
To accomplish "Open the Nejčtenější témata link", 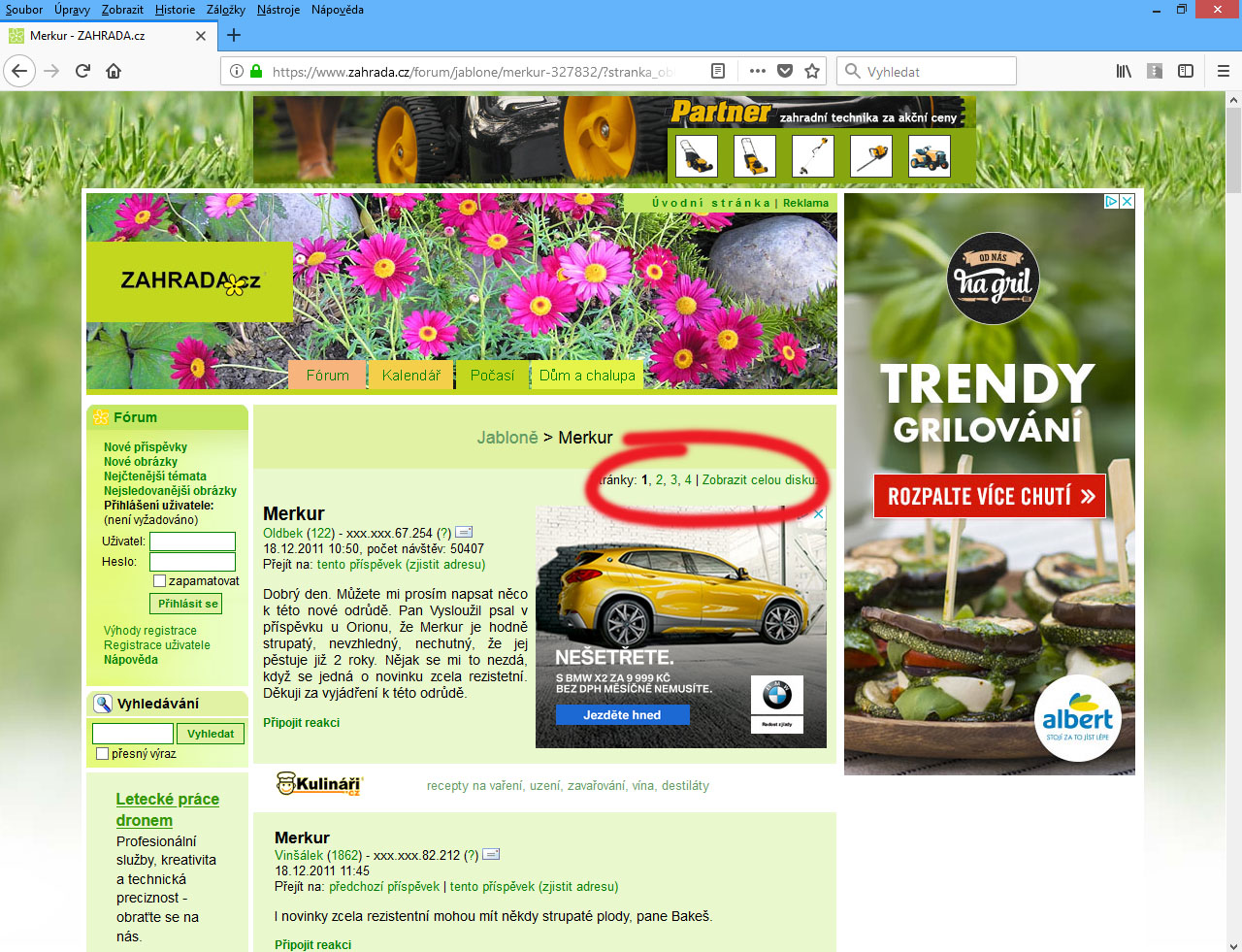I will pyautogui.click(x=155, y=476).
